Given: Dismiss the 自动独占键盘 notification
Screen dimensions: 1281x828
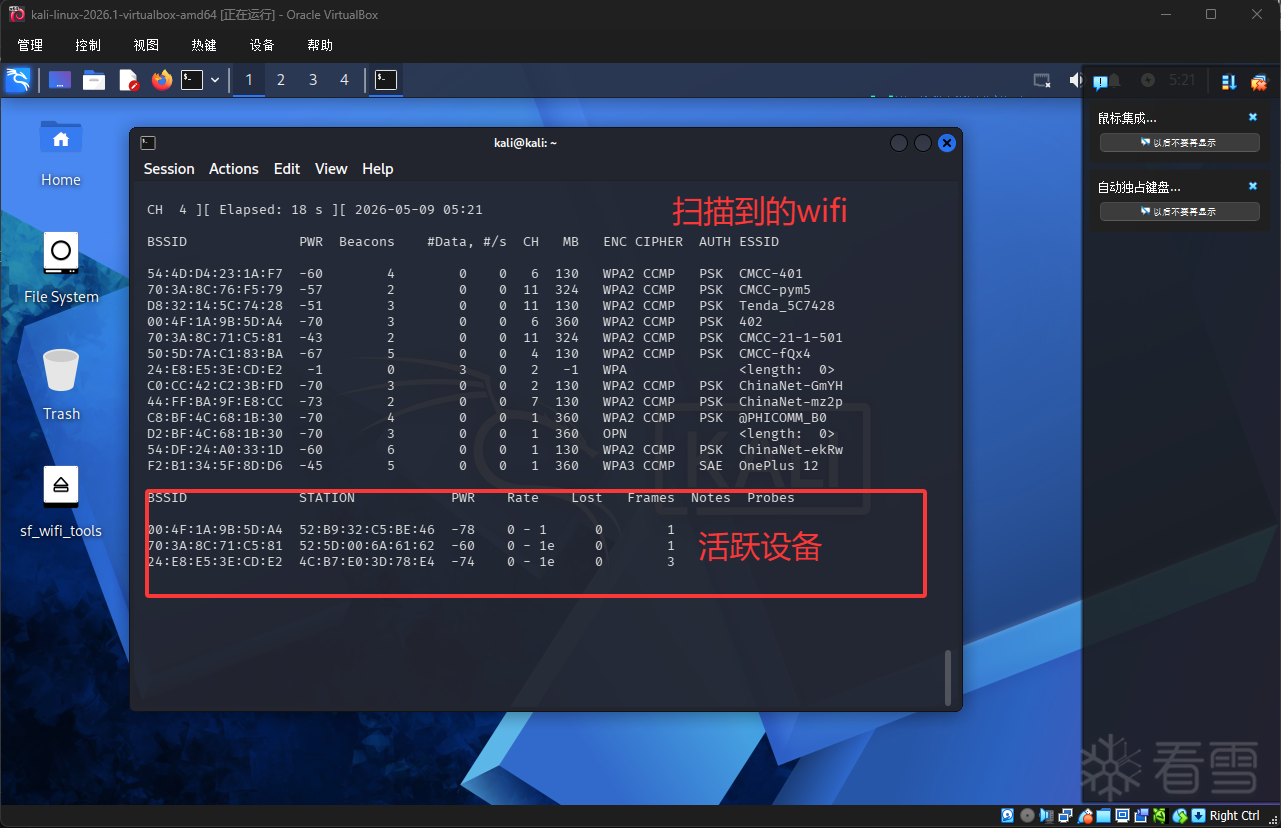Looking at the screenshot, I should [x=1253, y=186].
